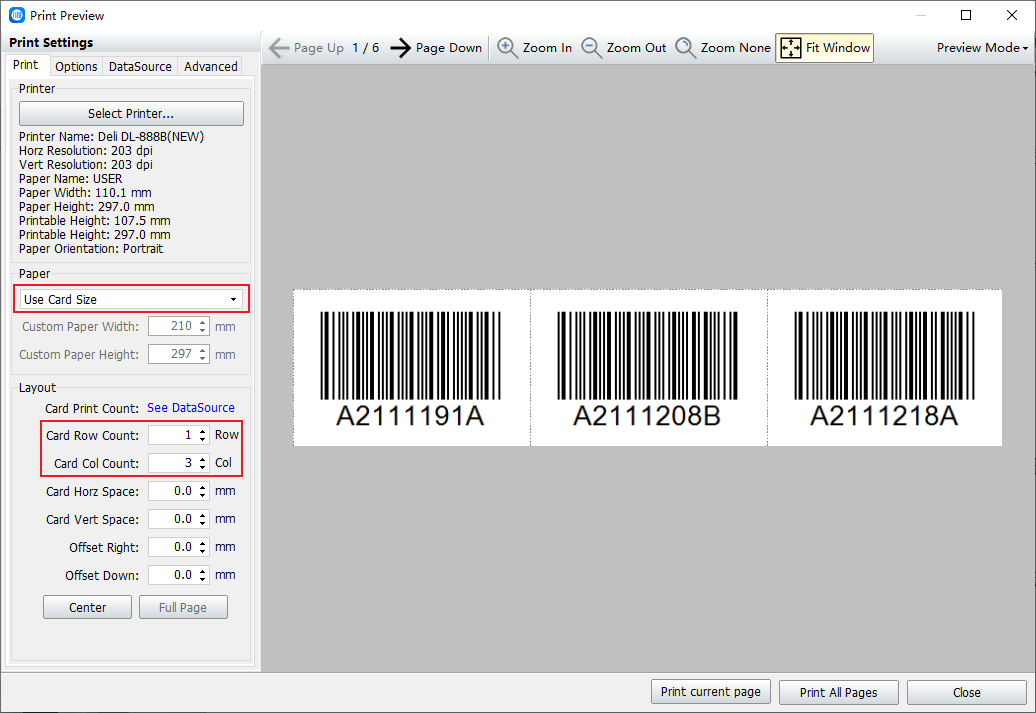Click the Page Down arrow icon
The image size is (1036, 713).
tap(400, 48)
